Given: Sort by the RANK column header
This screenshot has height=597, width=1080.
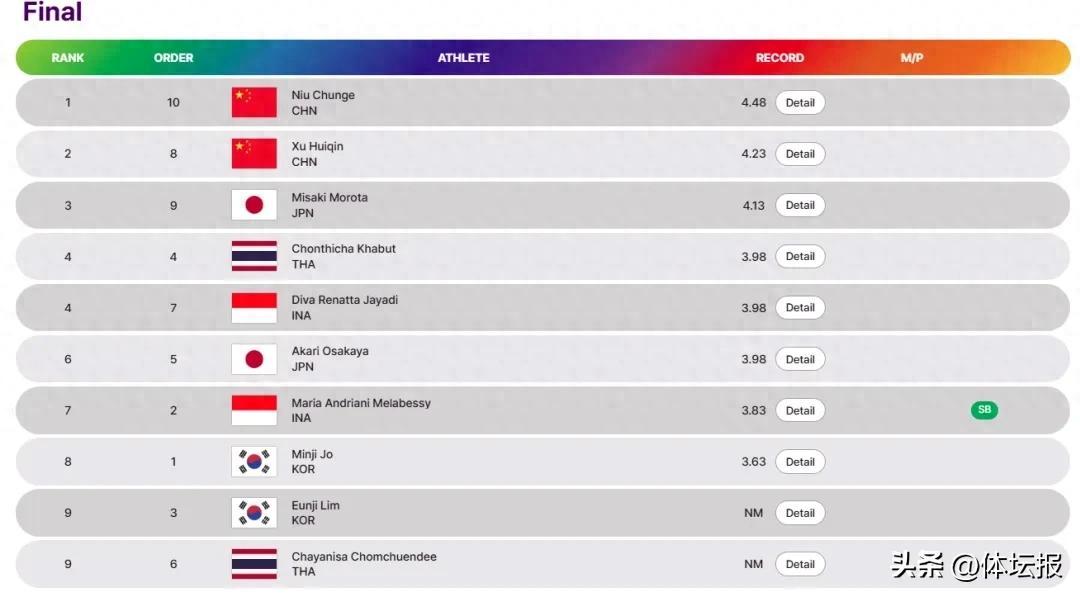Looking at the screenshot, I should coord(68,58).
